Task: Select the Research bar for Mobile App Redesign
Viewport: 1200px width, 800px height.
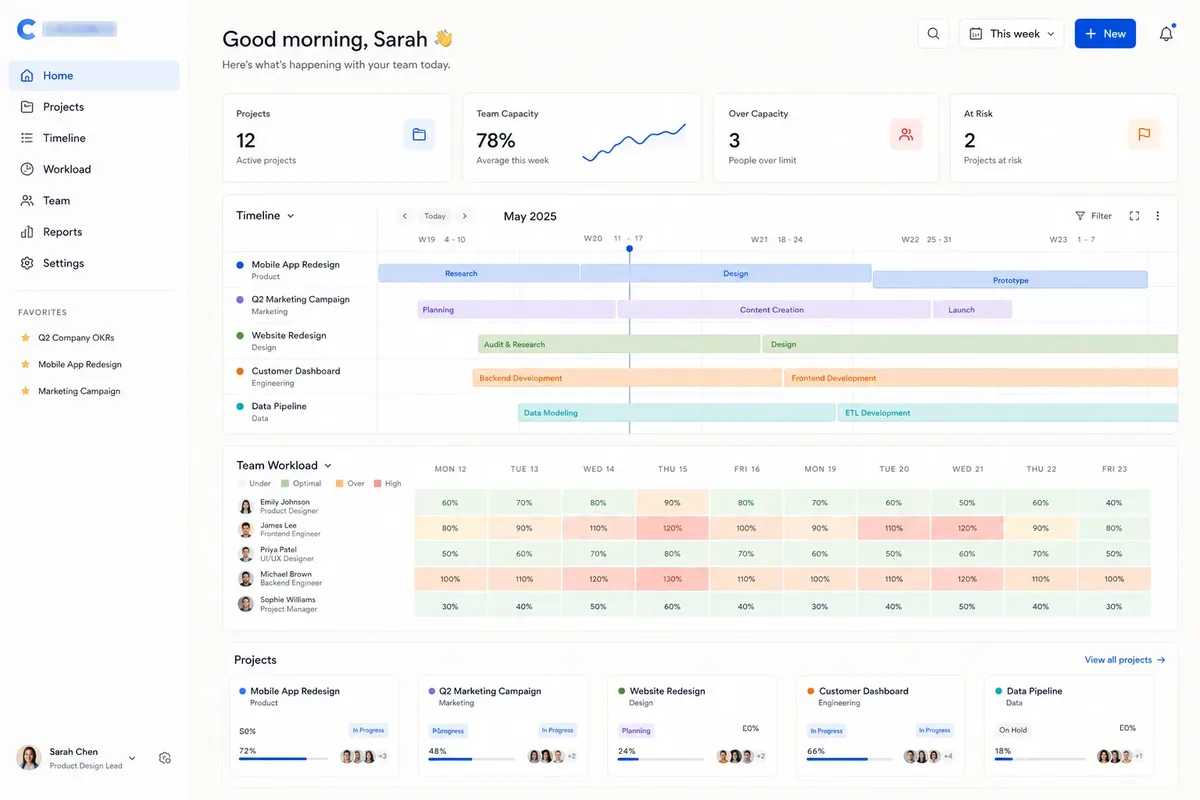Action: [x=479, y=273]
